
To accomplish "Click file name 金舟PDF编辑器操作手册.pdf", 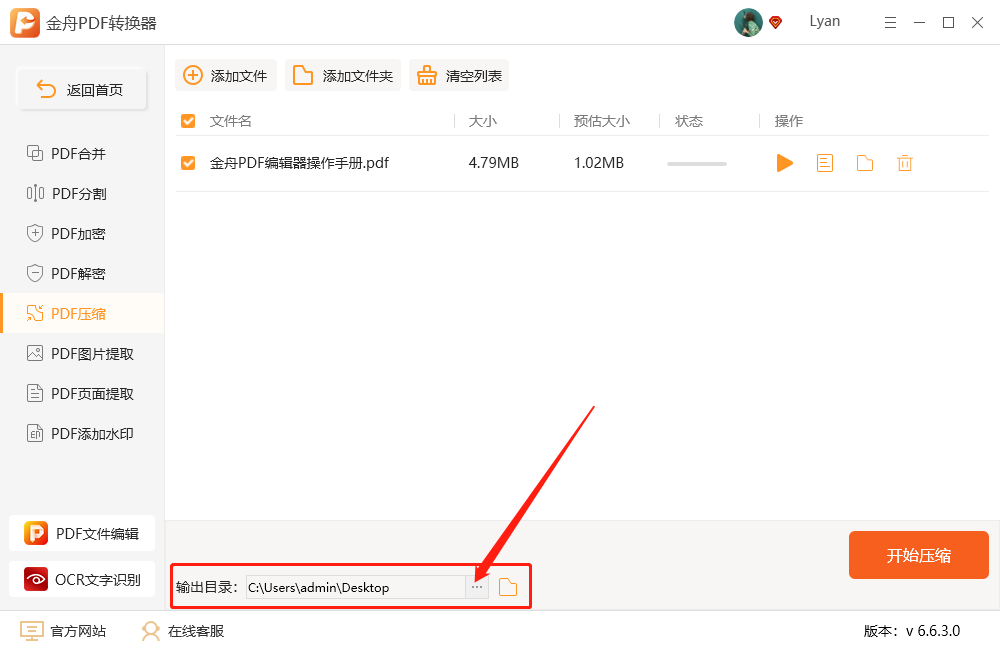I will tap(299, 163).
